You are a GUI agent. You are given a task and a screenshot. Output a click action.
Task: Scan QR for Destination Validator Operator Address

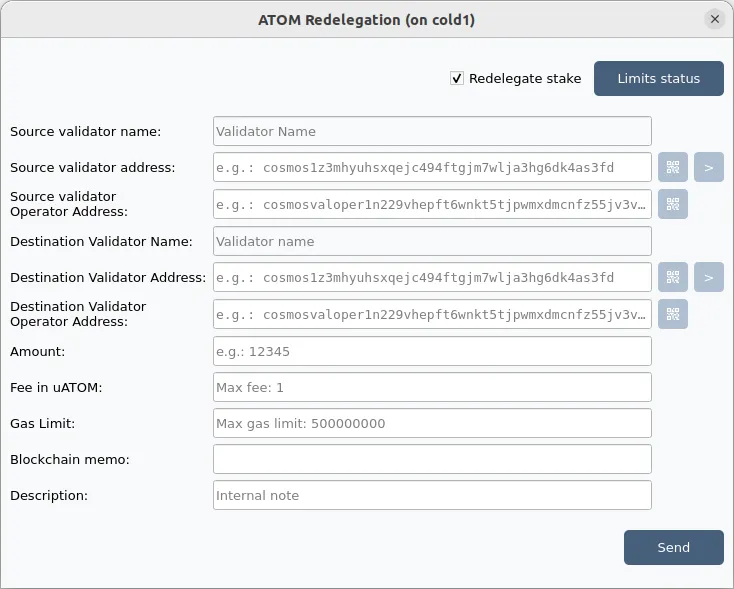pyautogui.click(x=673, y=314)
